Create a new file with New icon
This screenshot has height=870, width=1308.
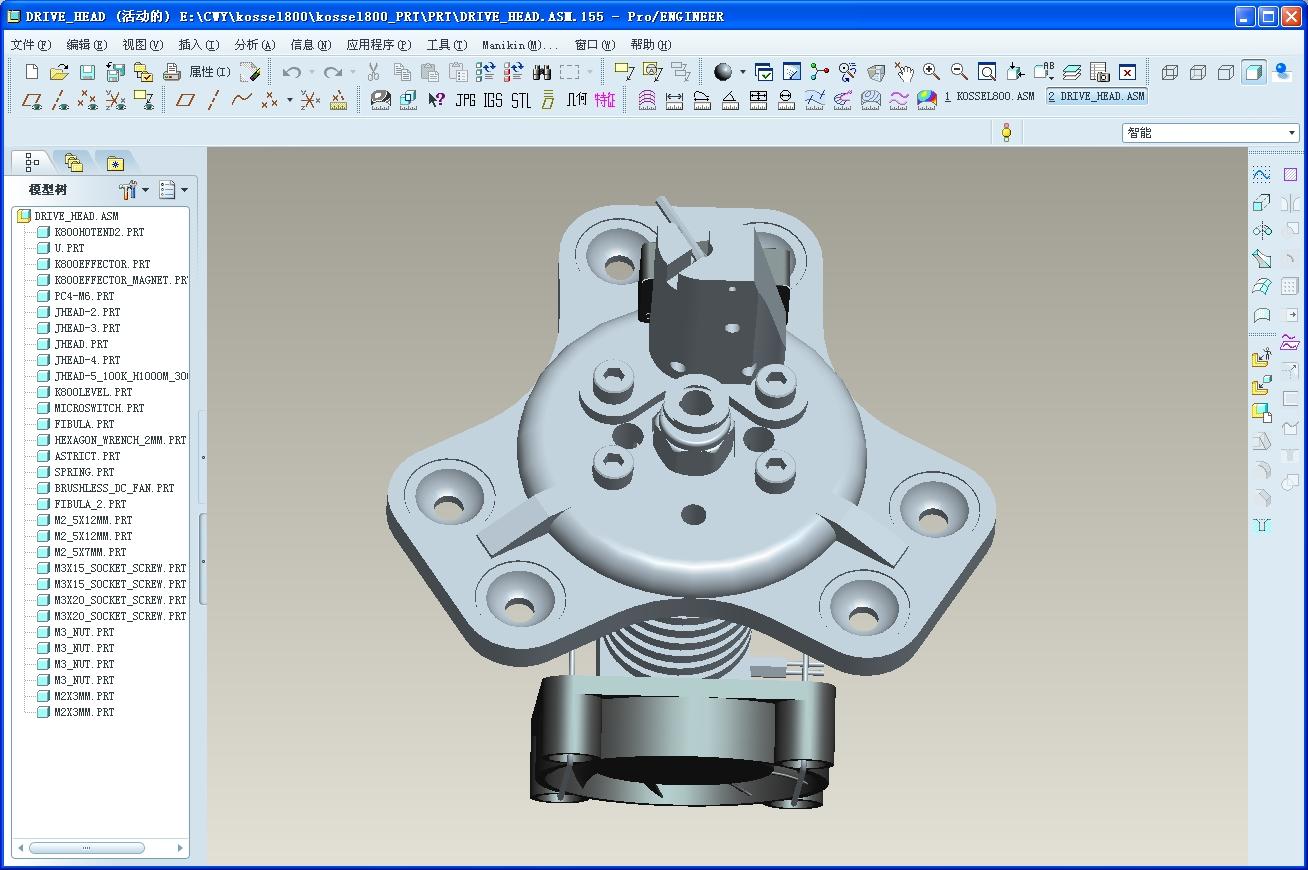click(x=32, y=72)
